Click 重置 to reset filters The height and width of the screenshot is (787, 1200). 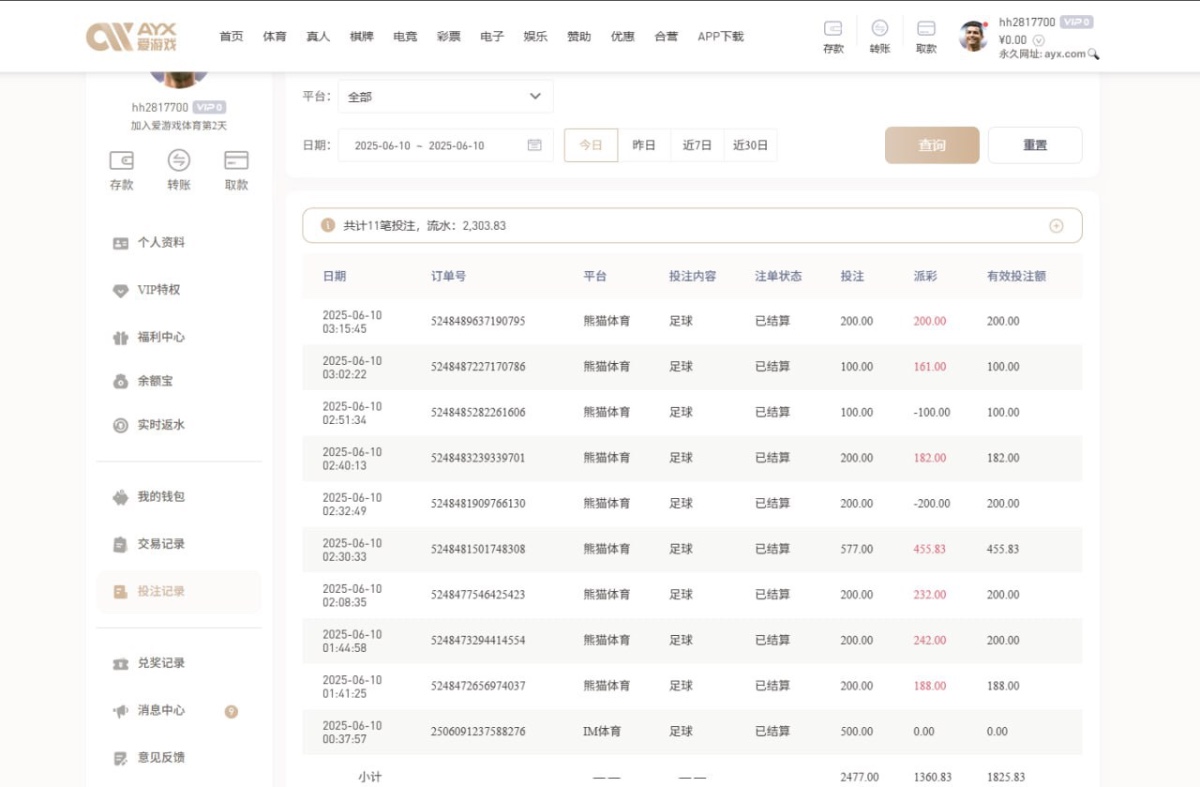click(x=1035, y=144)
